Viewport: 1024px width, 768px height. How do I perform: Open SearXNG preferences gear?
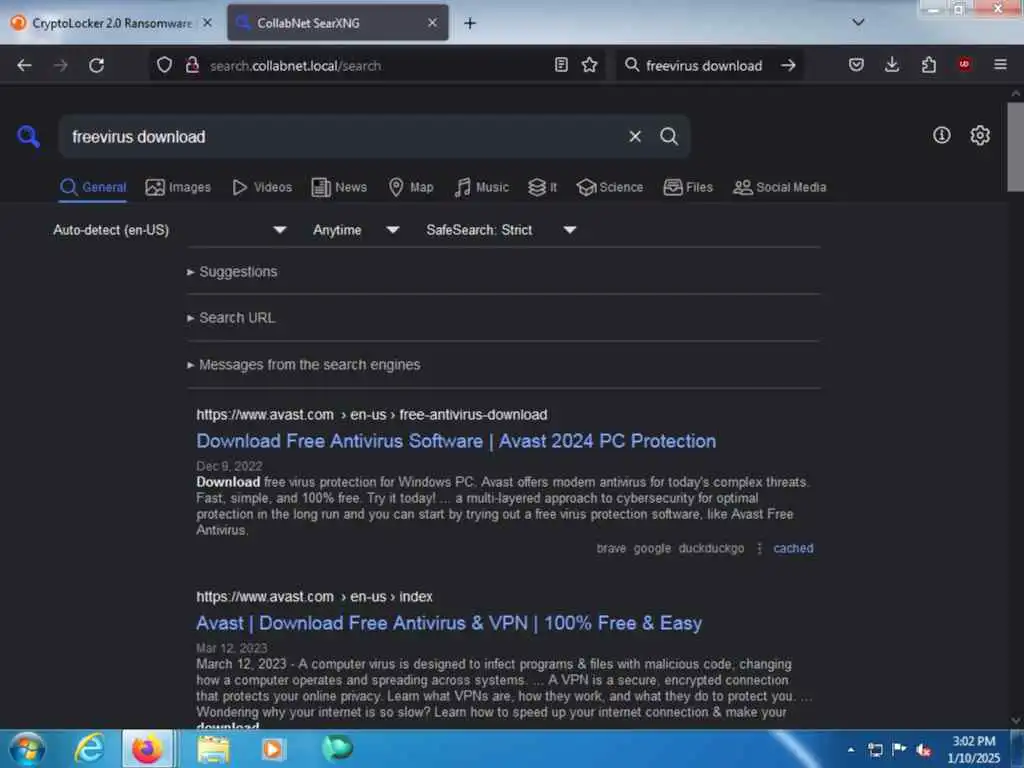point(980,135)
